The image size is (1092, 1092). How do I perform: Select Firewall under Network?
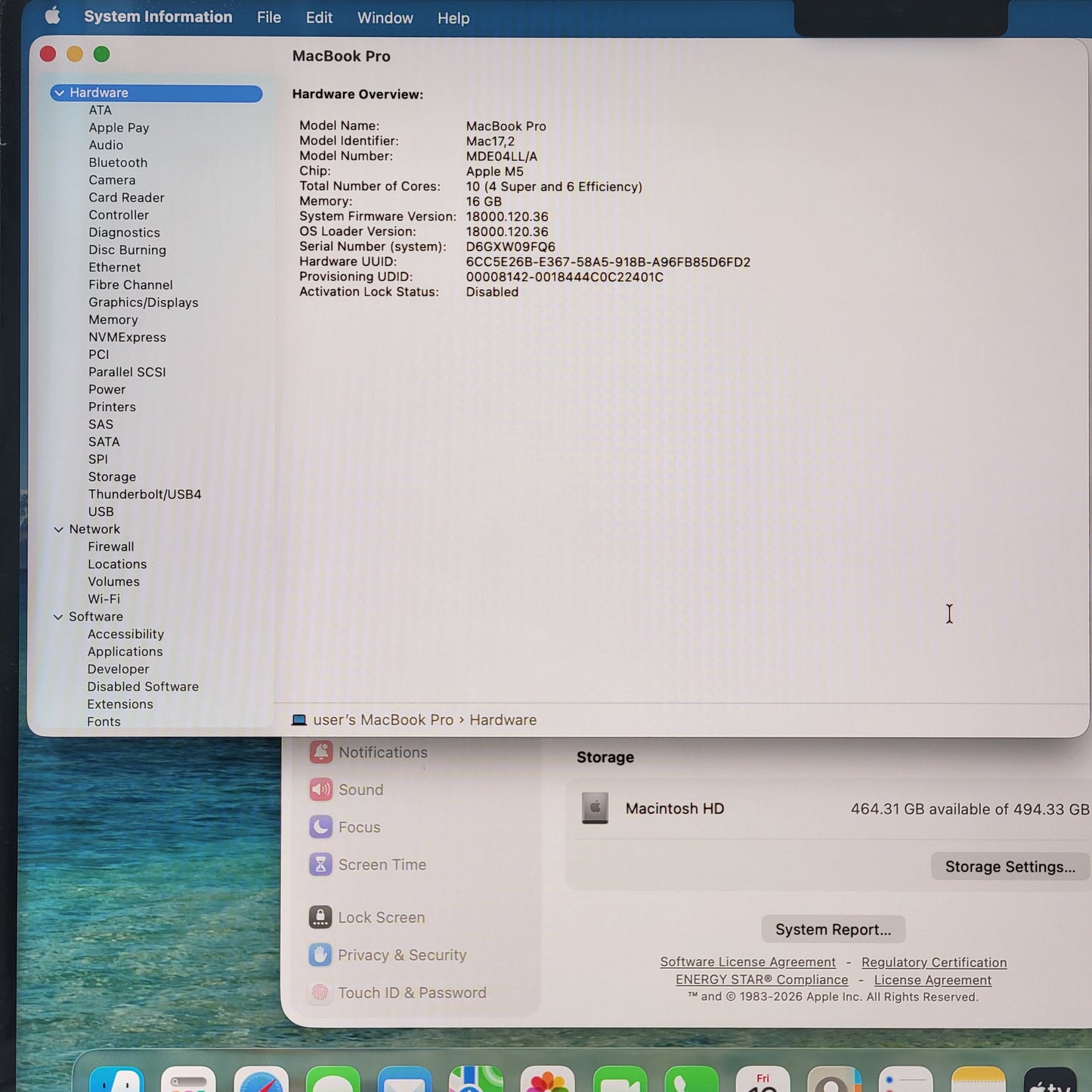coord(110,546)
